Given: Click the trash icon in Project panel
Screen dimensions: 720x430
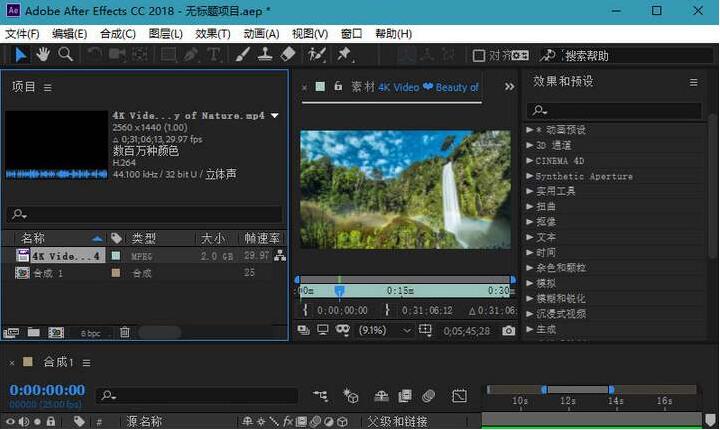Looking at the screenshot, I should (125, 332).
